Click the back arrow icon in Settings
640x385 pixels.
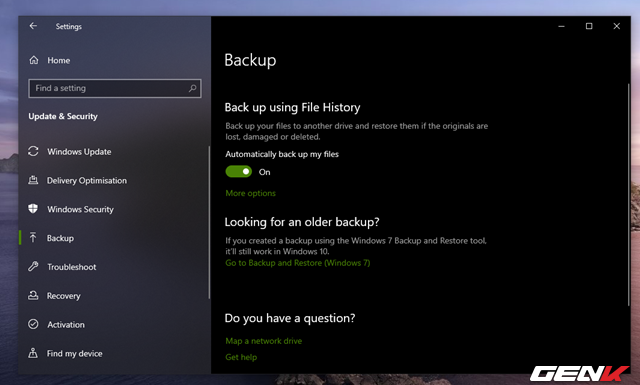[33, 26]
